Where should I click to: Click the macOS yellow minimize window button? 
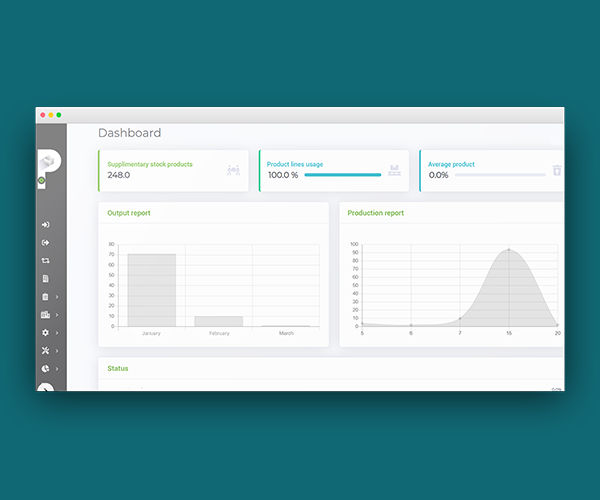(x=51, y=115)
